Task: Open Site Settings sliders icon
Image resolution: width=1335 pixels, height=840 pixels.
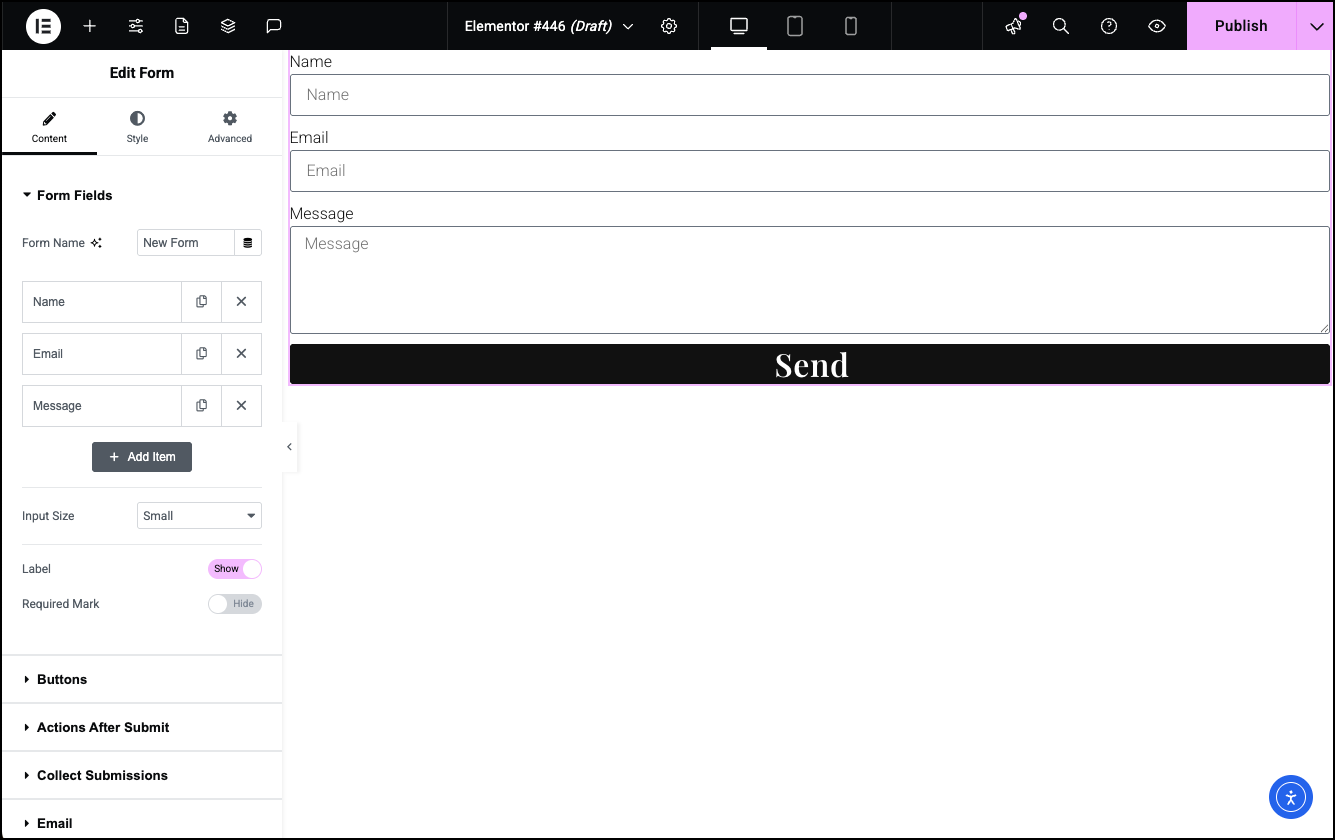Action: [136, 26]
